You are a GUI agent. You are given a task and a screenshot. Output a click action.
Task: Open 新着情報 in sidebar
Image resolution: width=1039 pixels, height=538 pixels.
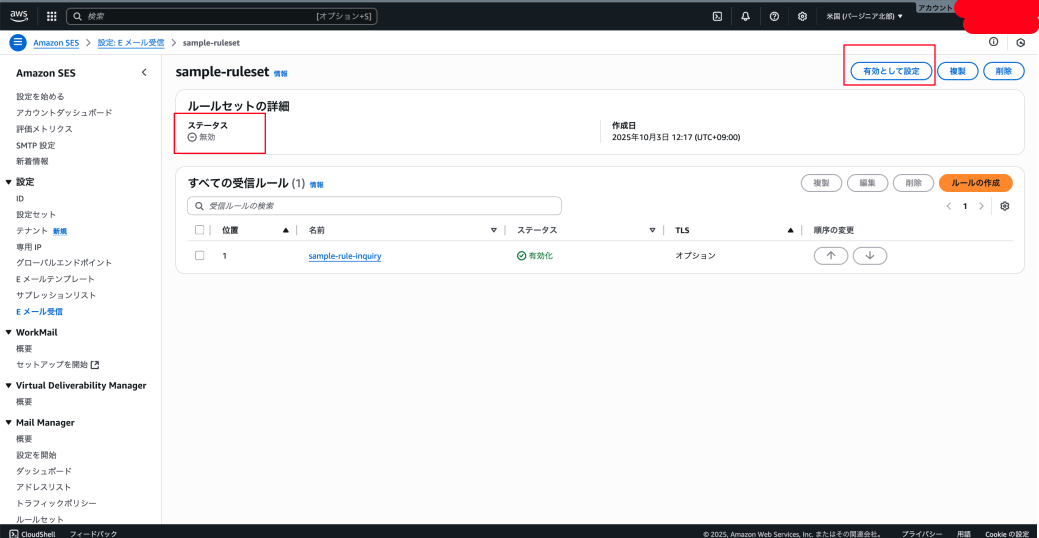[x=32, y=161]
